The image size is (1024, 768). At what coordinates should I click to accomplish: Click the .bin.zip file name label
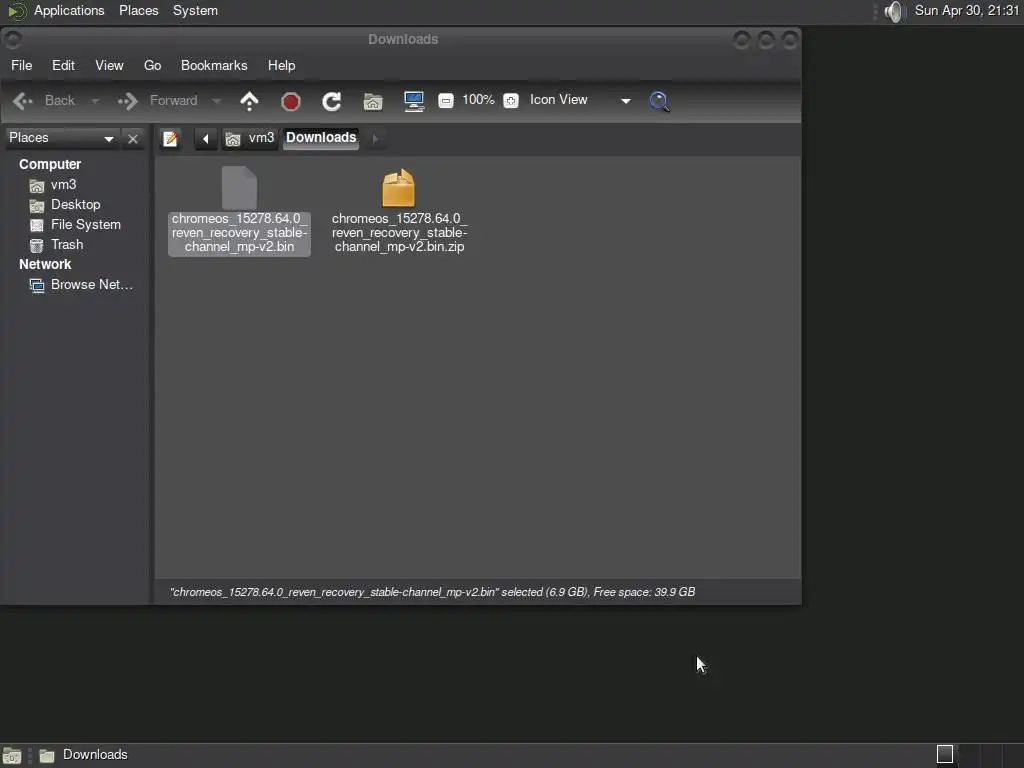coord(400,232)
